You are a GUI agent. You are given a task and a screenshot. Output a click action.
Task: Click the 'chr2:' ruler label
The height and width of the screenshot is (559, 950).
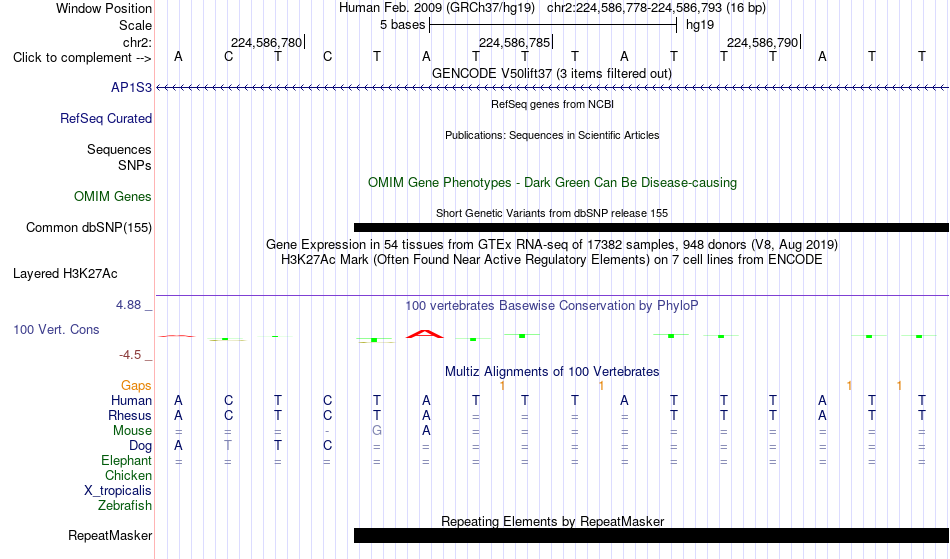pos(137,42)
